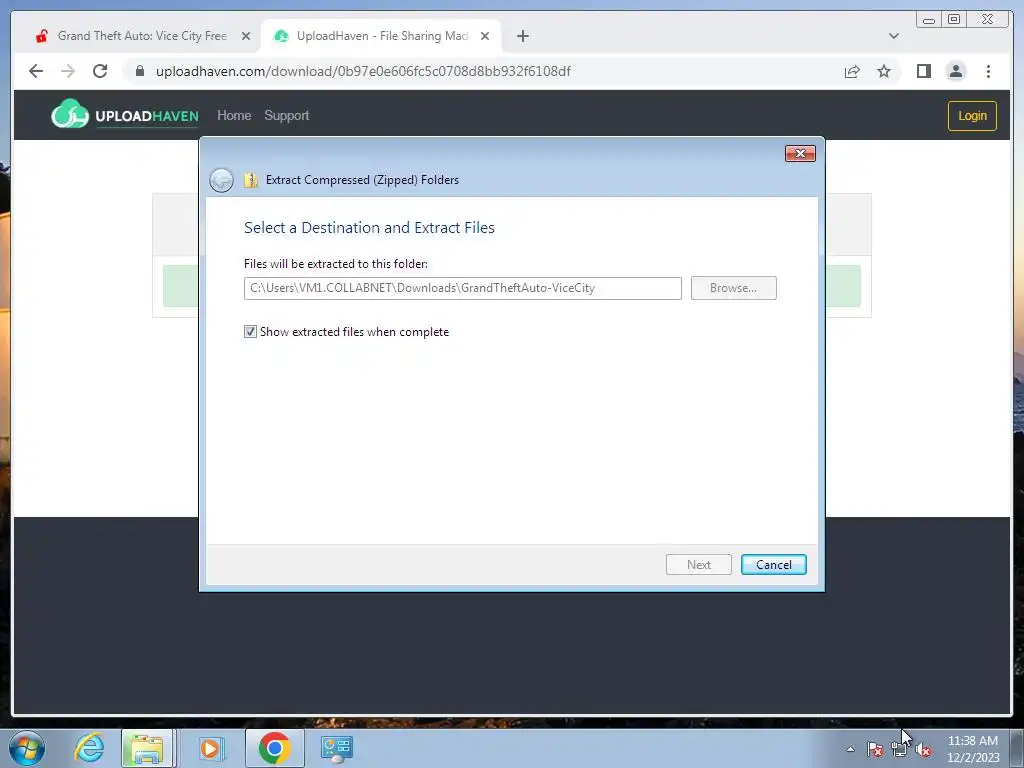This screenshot has width=1024, height=768.
Task: Click 'Select a Destination and Extract Files' heading
Action: pyautogui.click(x=369, y=228)
